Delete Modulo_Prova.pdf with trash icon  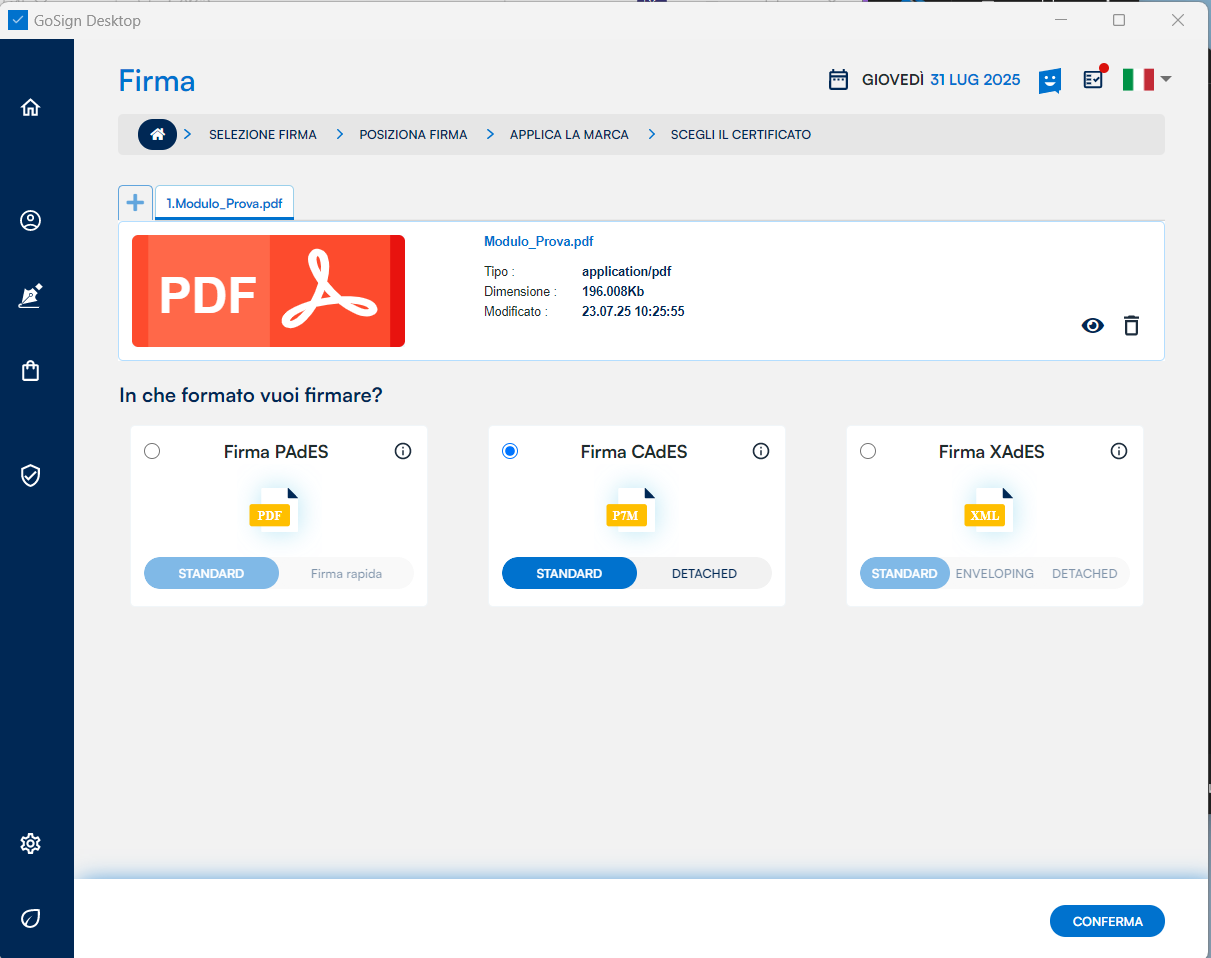tap(1131, 325)
